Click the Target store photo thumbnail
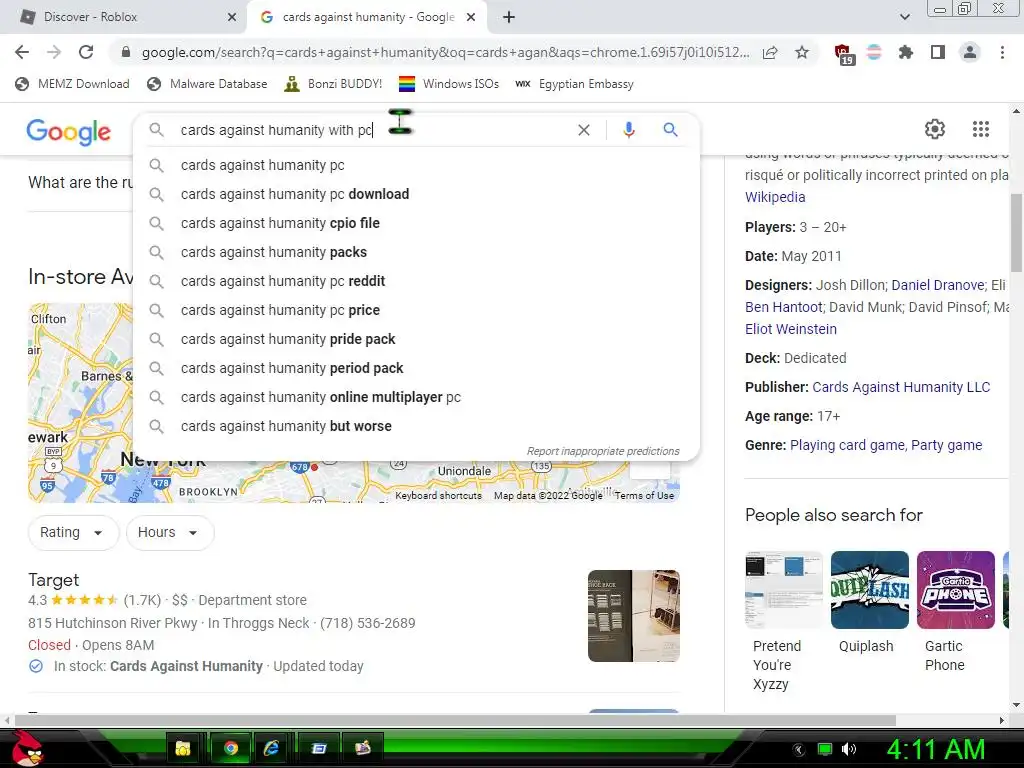1024x768 pixels. point(633,616)
